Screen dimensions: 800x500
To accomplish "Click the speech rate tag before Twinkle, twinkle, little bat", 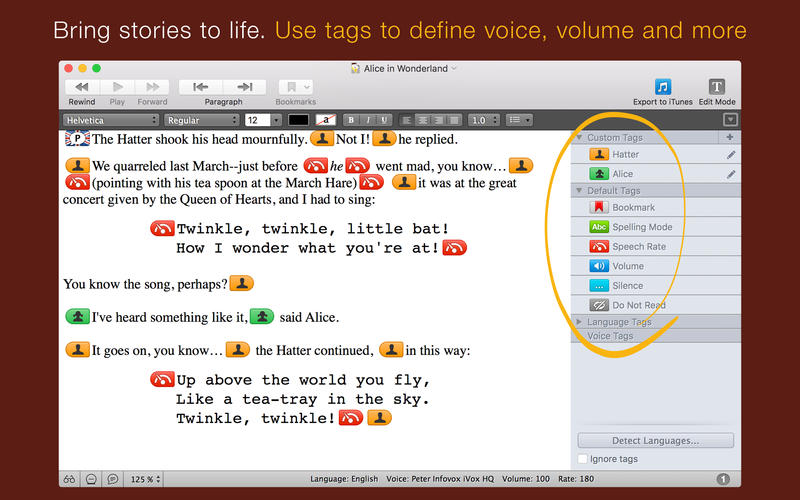I will (x=162, y=228).
